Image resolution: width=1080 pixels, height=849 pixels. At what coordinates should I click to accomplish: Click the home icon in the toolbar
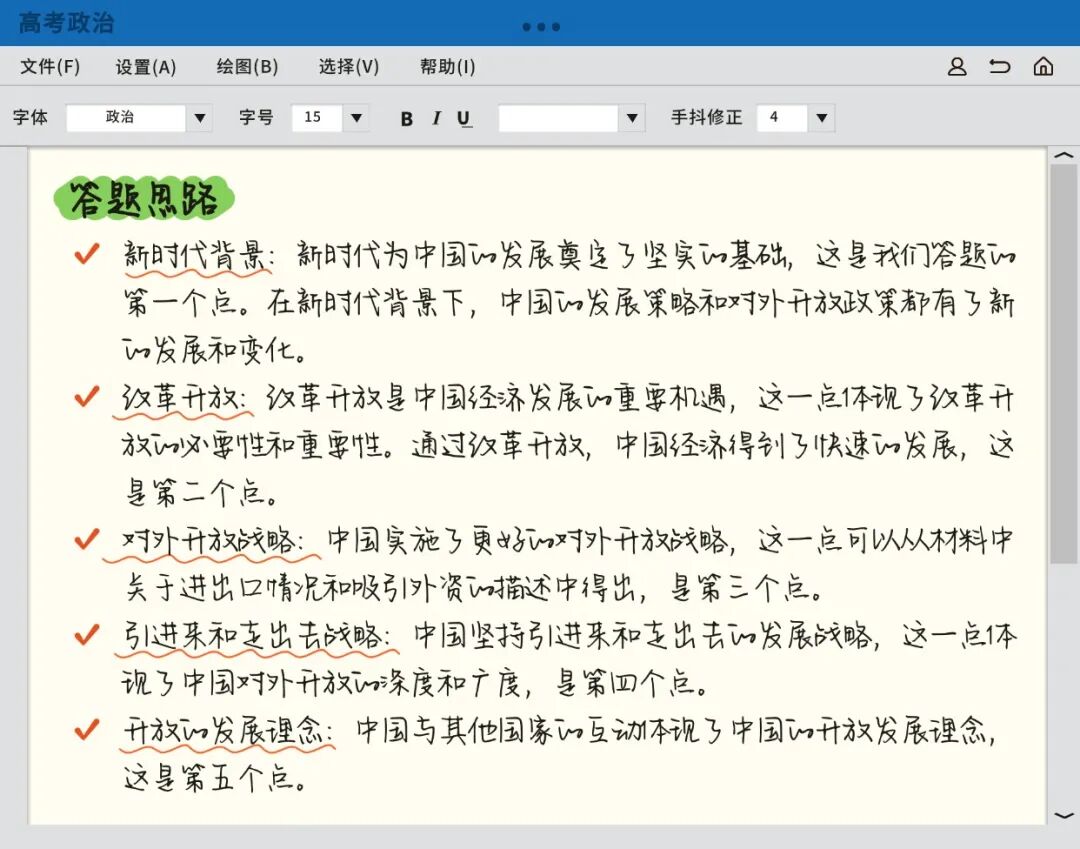[x=1044, y=67]
